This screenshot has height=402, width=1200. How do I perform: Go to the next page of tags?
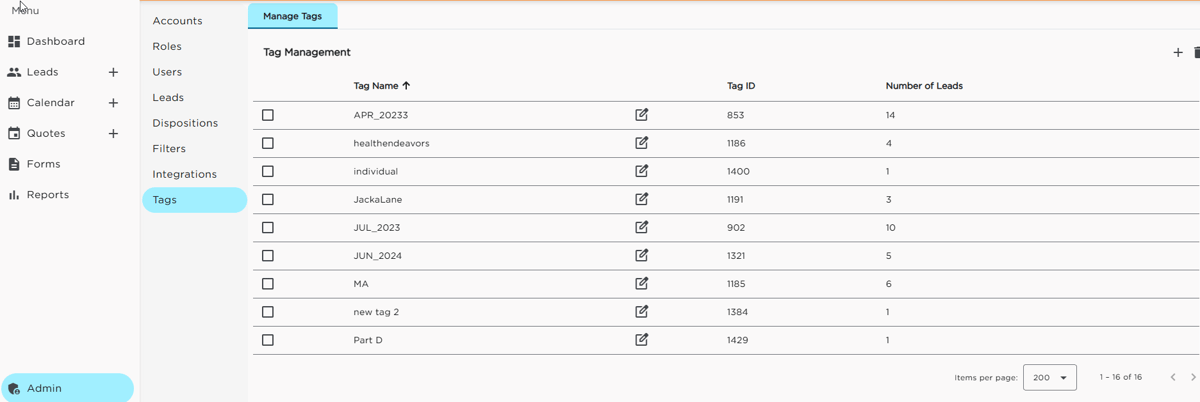tap(1193, 377)
